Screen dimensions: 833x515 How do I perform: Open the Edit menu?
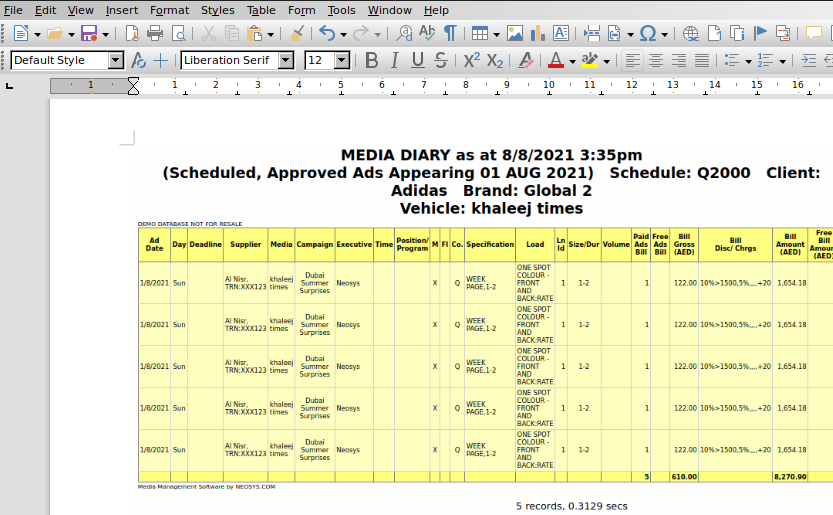45,10
